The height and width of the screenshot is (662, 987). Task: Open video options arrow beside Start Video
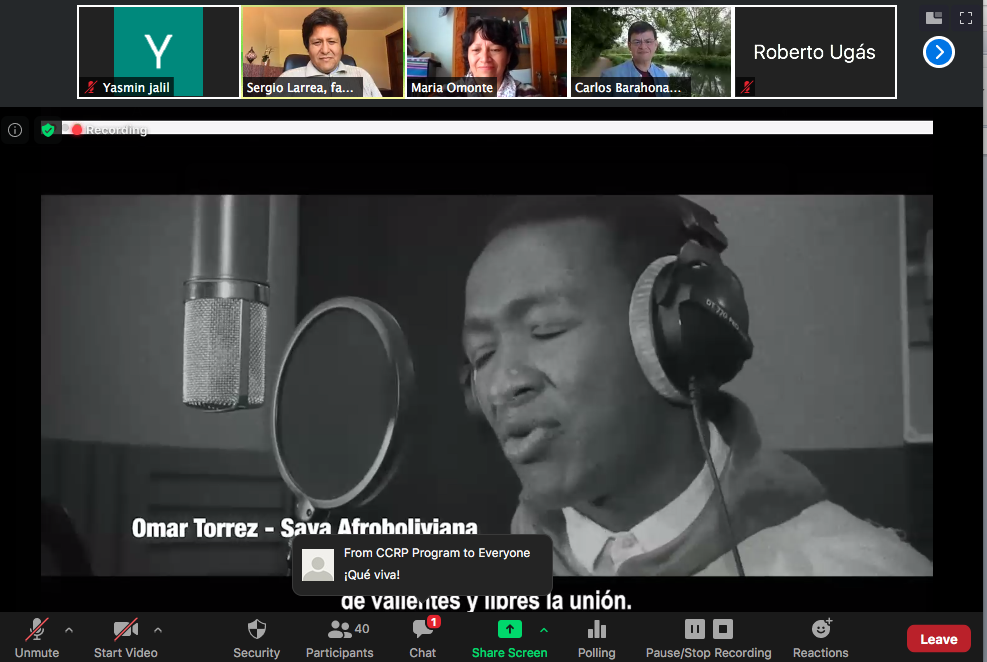(158, 630)
